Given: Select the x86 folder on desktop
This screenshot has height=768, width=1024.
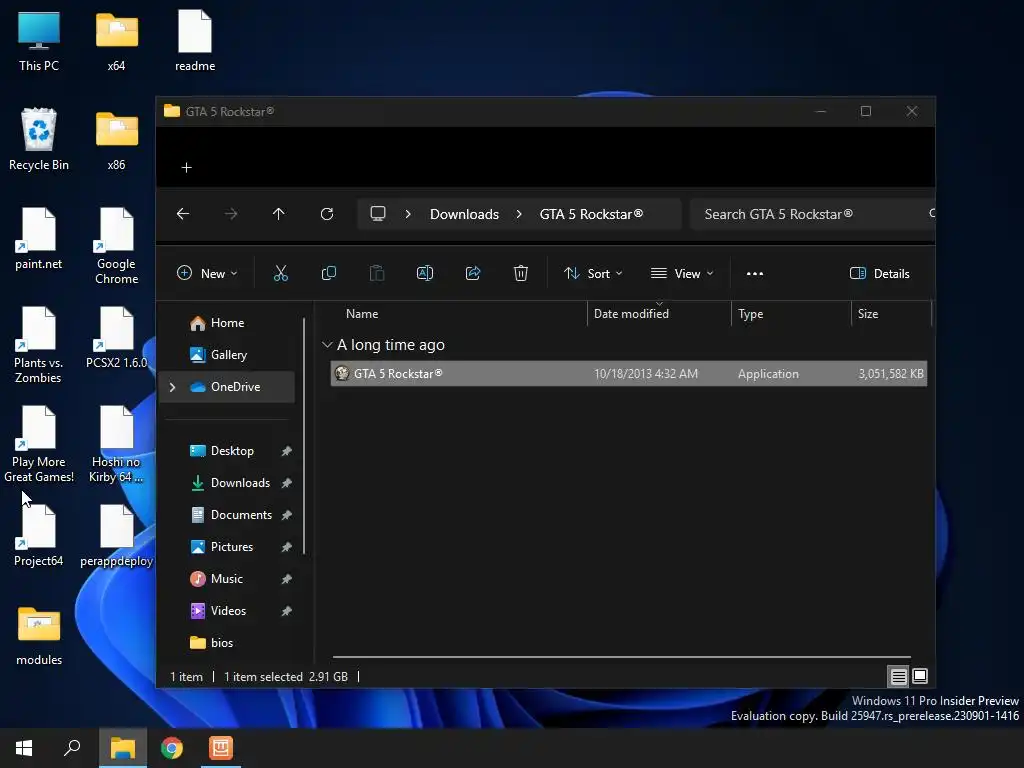Looking at the screenshot, I should tap(116, 141).
